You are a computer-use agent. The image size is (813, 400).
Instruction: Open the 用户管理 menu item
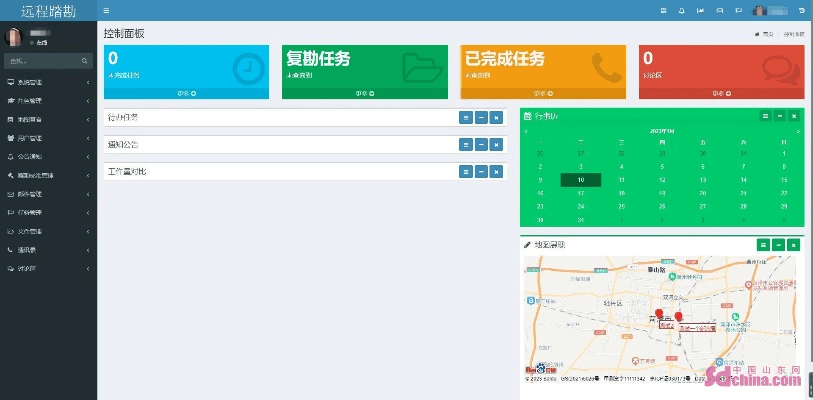click(48, 138)
